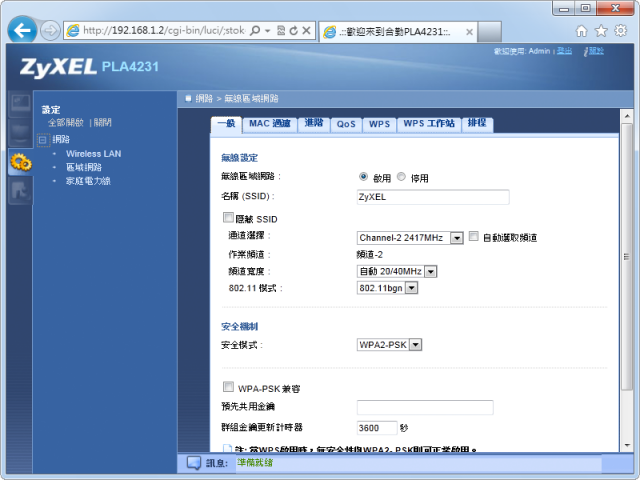Click the status monitor icon in left sidebar
The height and width of the screenshot is (480, 640).
(x=20, y=103)
